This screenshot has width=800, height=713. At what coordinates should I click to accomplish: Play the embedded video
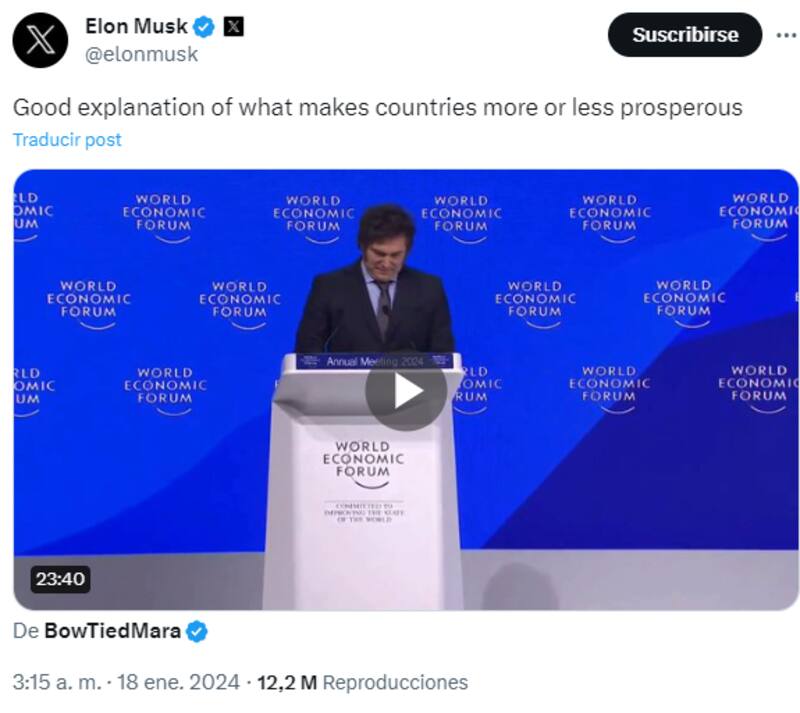pyautogui.click(x=405, y=390)
